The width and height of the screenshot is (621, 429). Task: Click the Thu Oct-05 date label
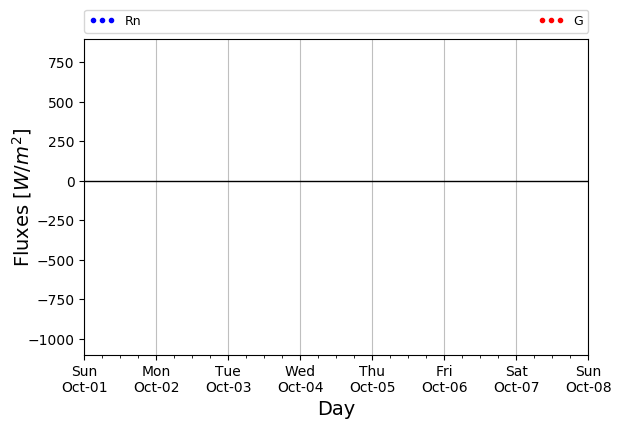(372, 379)
